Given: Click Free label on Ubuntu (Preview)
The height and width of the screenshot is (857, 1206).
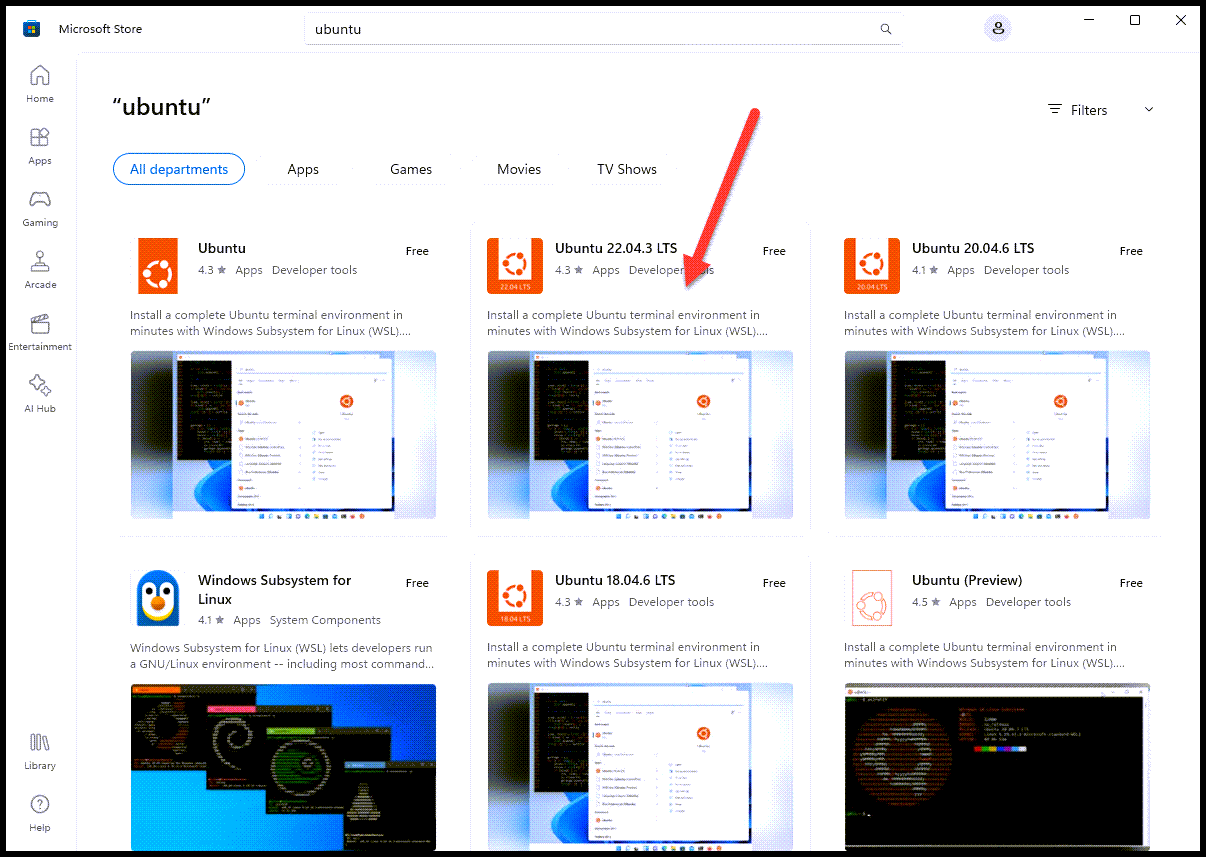Looking at the screenshot, I should 1131,583.
